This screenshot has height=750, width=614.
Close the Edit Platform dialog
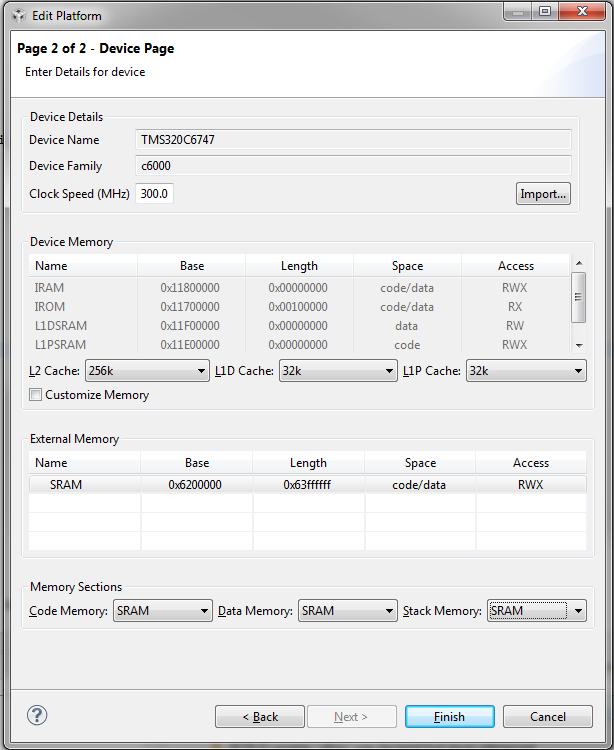[582, 11]
